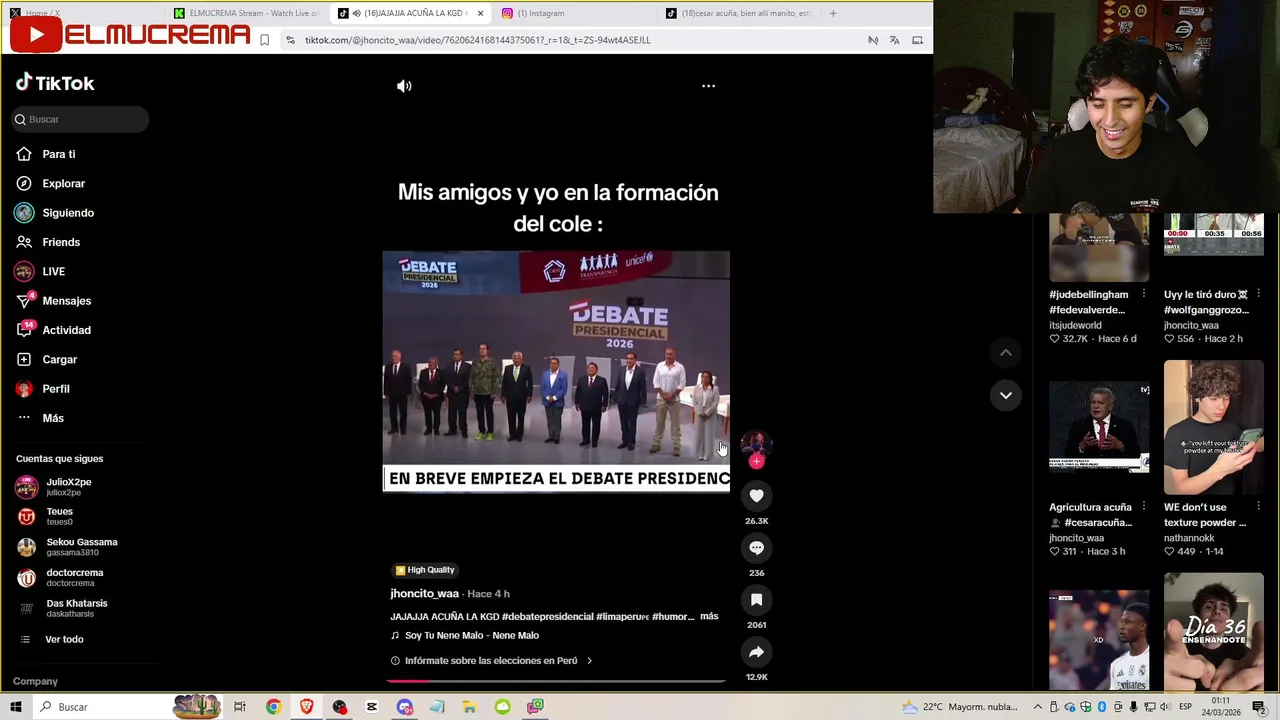Like the video with the heart icon

[x=756, y=496]
